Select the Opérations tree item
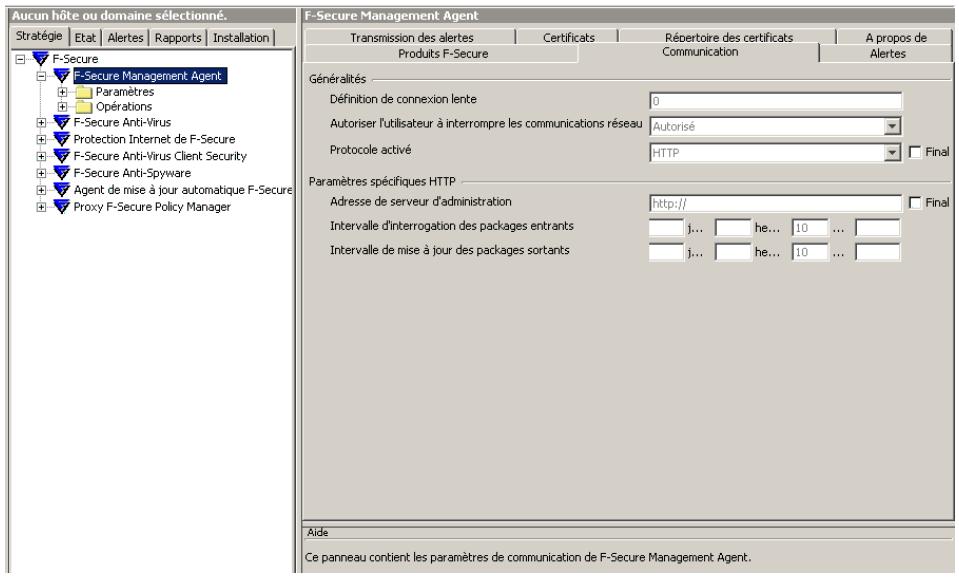Viewport: 959px width, 578px height. pos(124,106)
